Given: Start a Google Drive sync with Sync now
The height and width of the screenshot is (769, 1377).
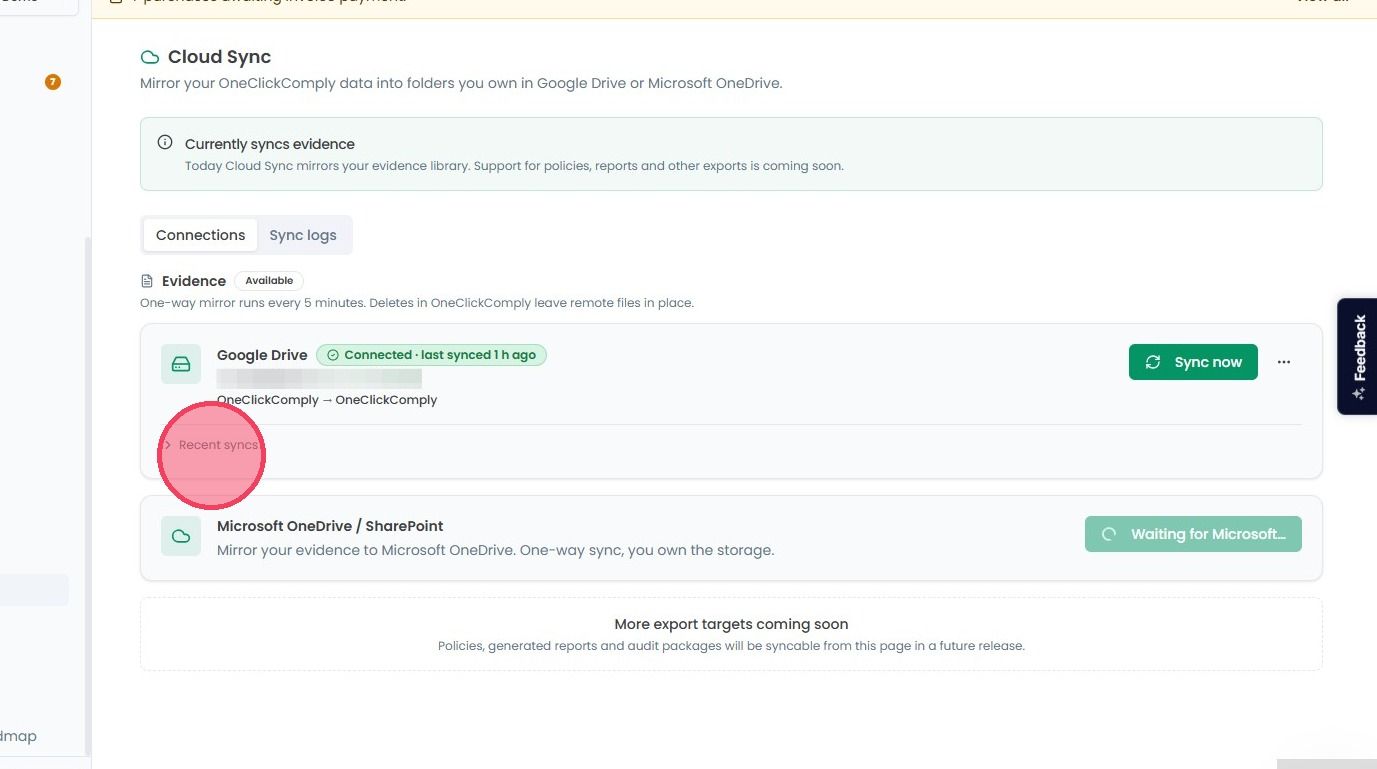Looking at the screenshot, I should 1193,362.
